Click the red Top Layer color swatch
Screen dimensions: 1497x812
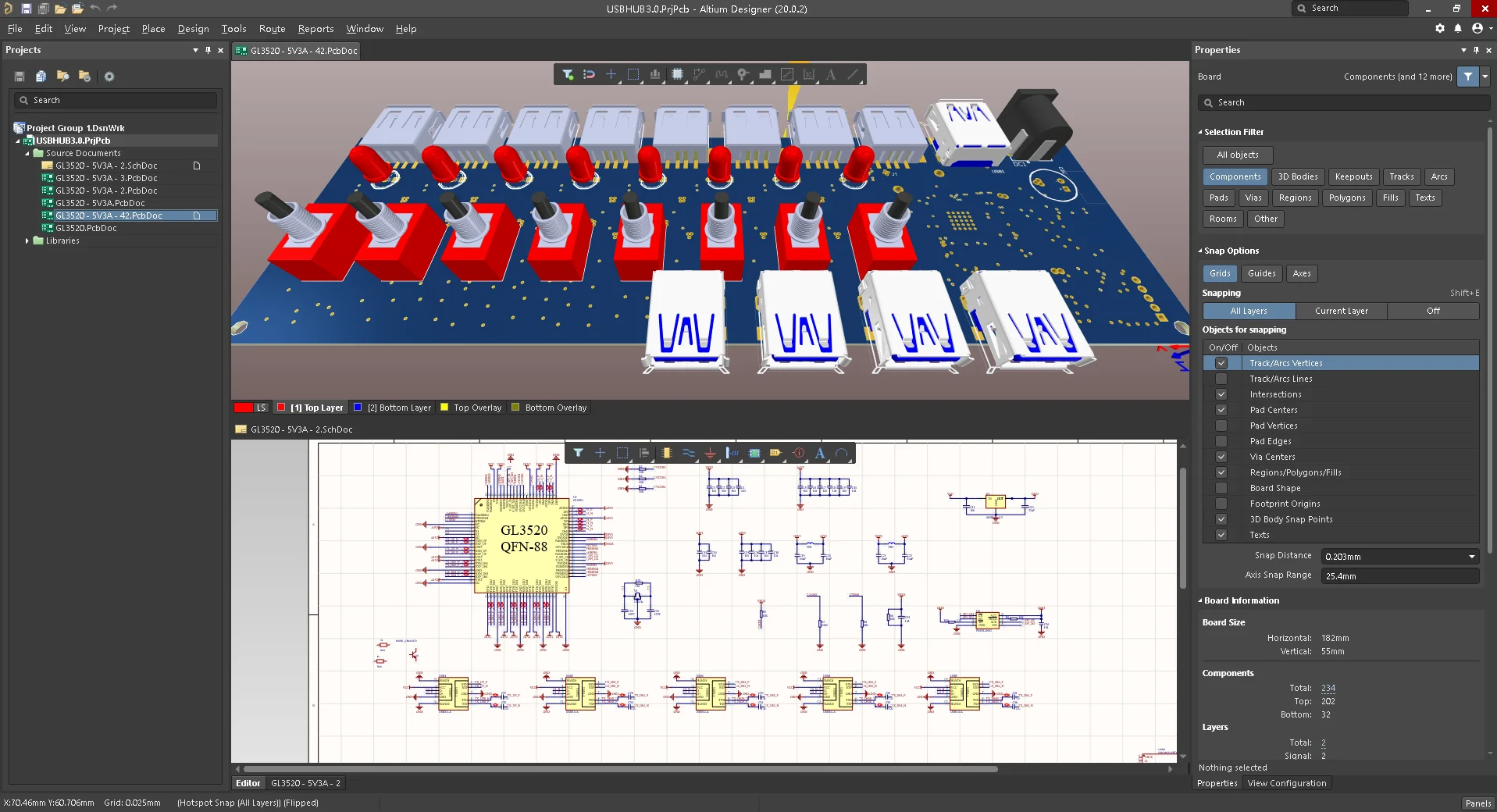click(281, 407)
